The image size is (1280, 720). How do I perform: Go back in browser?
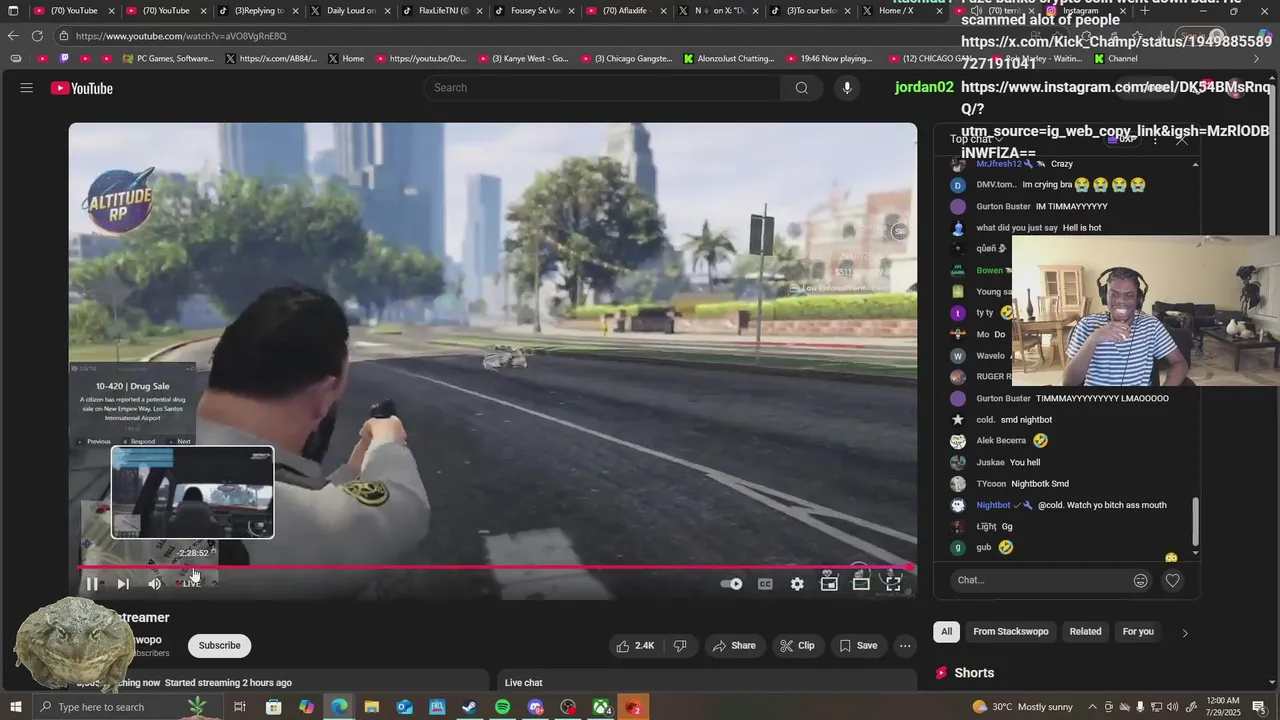point(13,36)
